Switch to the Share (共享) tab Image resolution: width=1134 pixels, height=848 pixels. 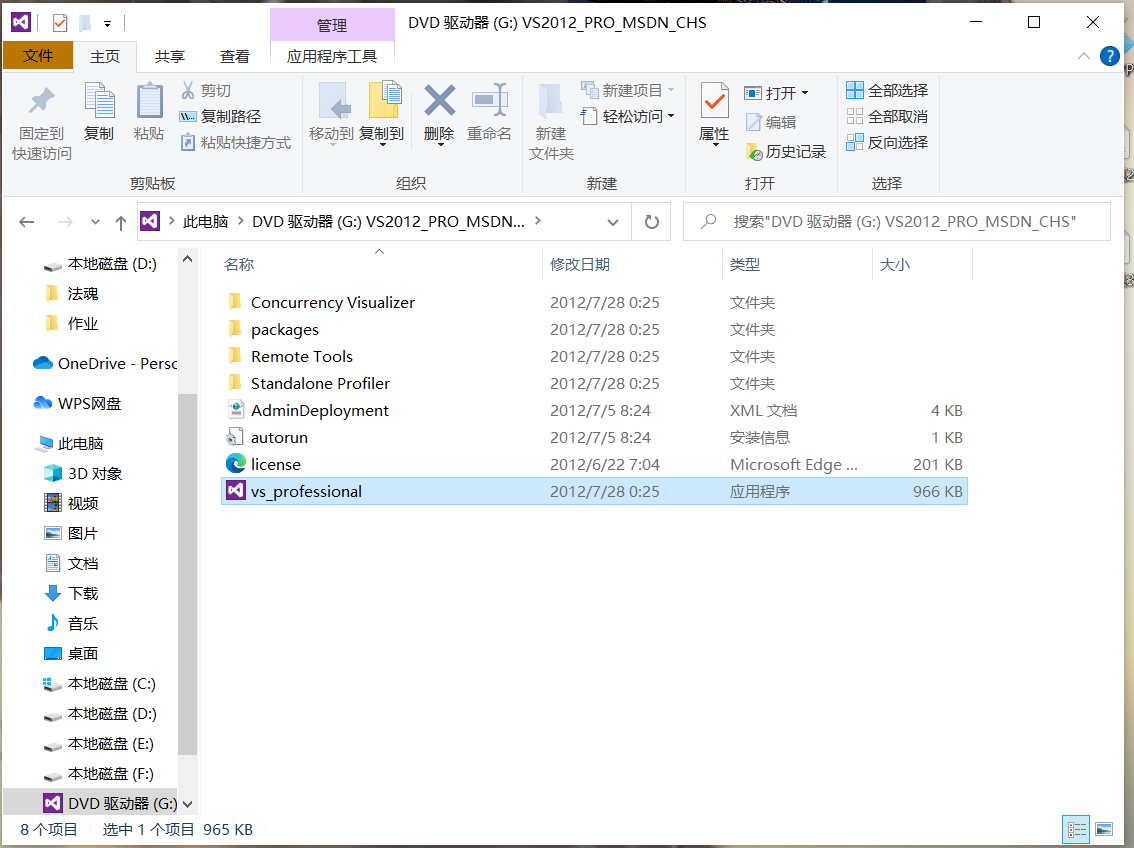(170, 56)
